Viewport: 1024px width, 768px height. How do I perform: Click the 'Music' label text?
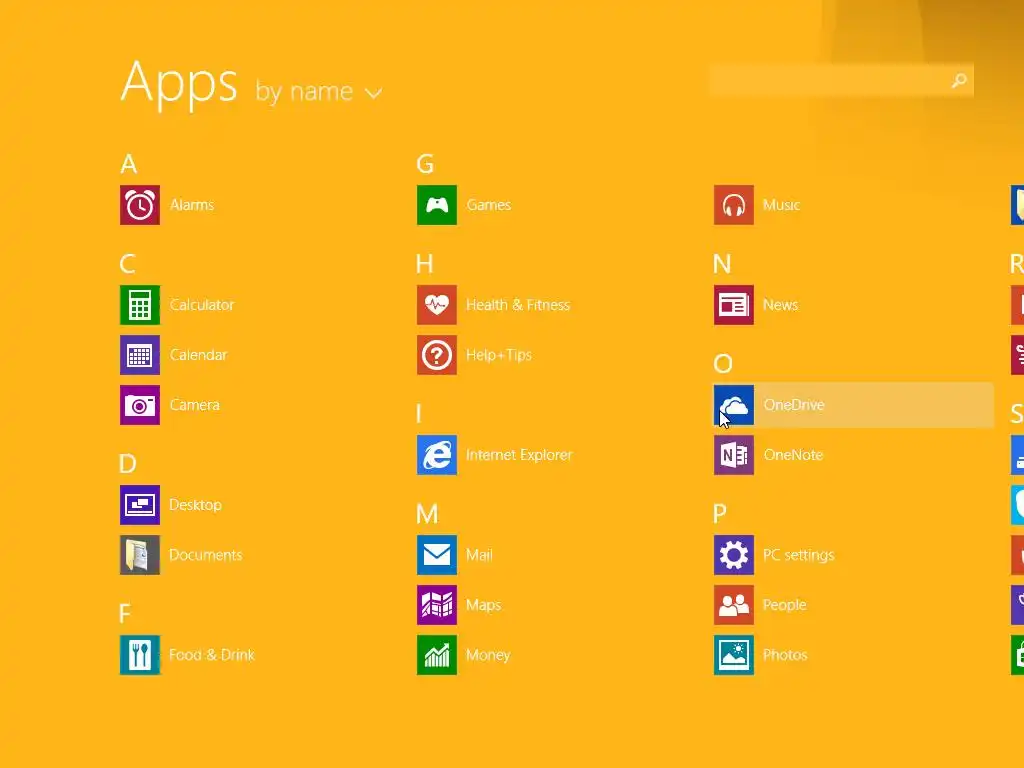(x=782, y=205)
